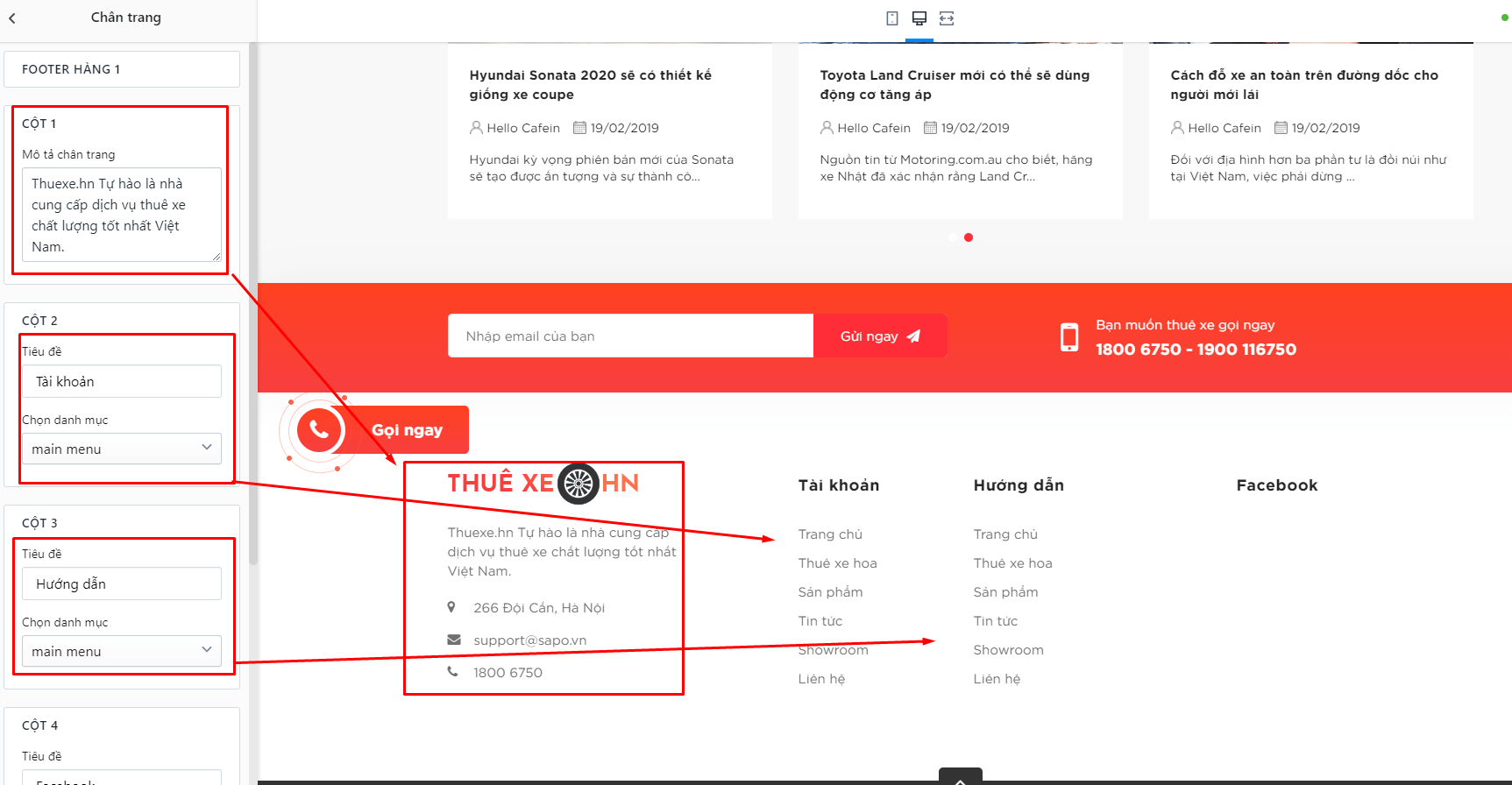Click Tin tức under Hướng dẫn column
1512x785 pixels.
pos(995,621)
